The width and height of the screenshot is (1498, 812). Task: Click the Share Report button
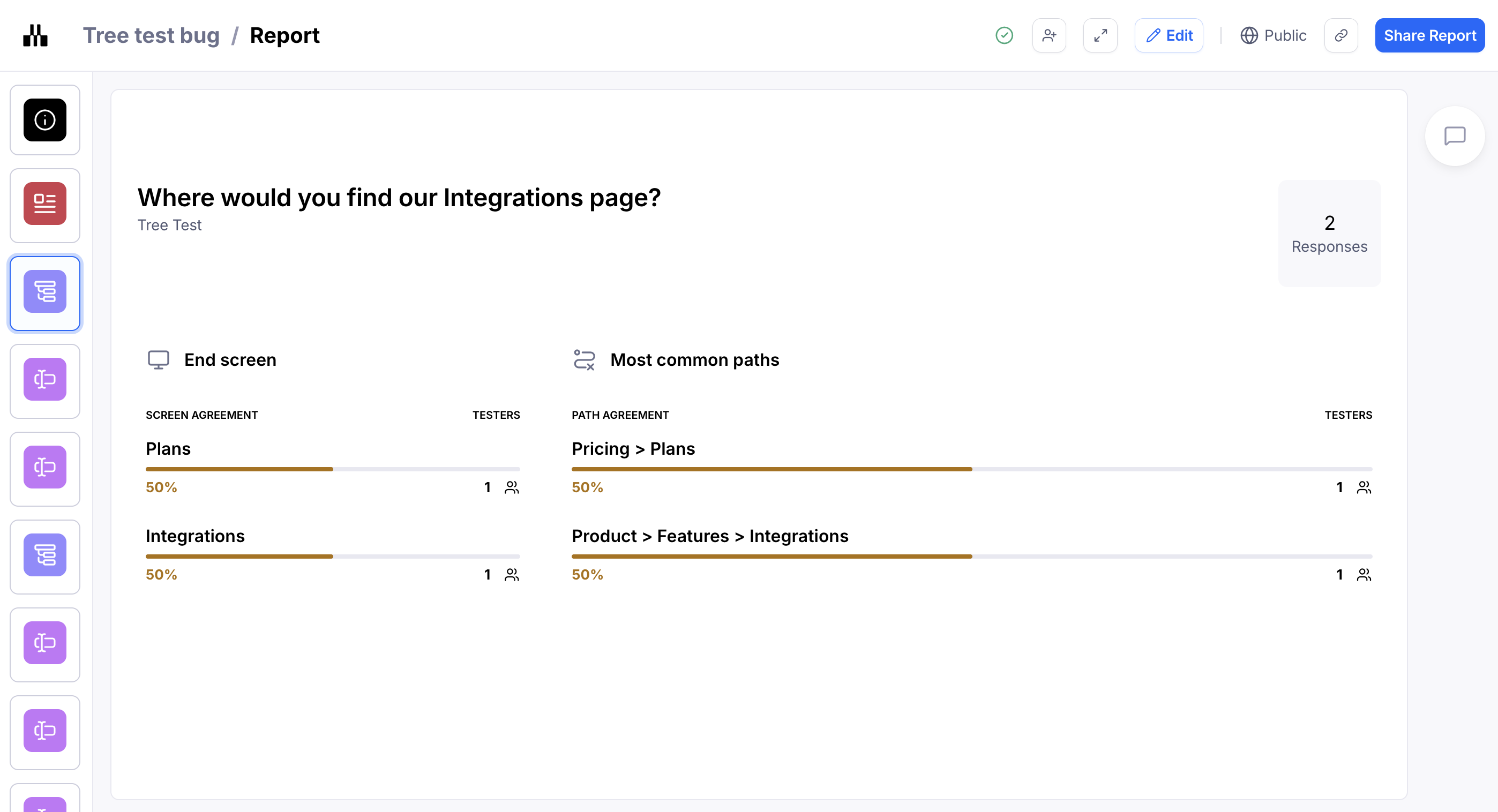pyautogui.click(x=1429, y=35)
